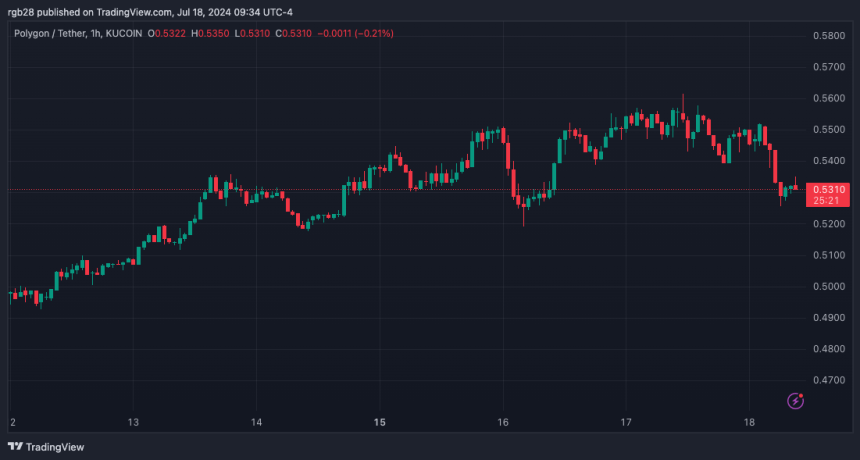860x460 pixels.
Task: Click the red 0.5310 current price label
Action: (830, 189)
